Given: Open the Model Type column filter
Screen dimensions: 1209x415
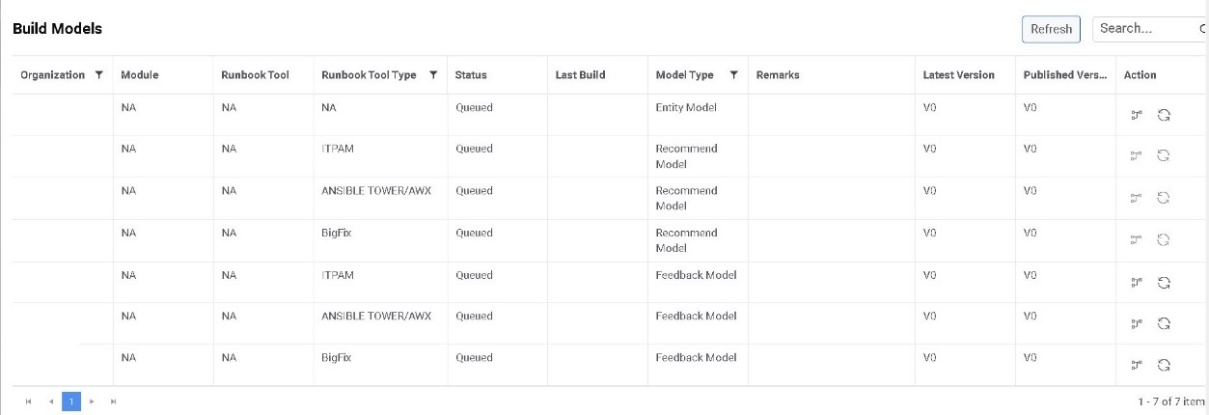Looking at the screenshot, I should pyautogui.click(x=734, y=75).
